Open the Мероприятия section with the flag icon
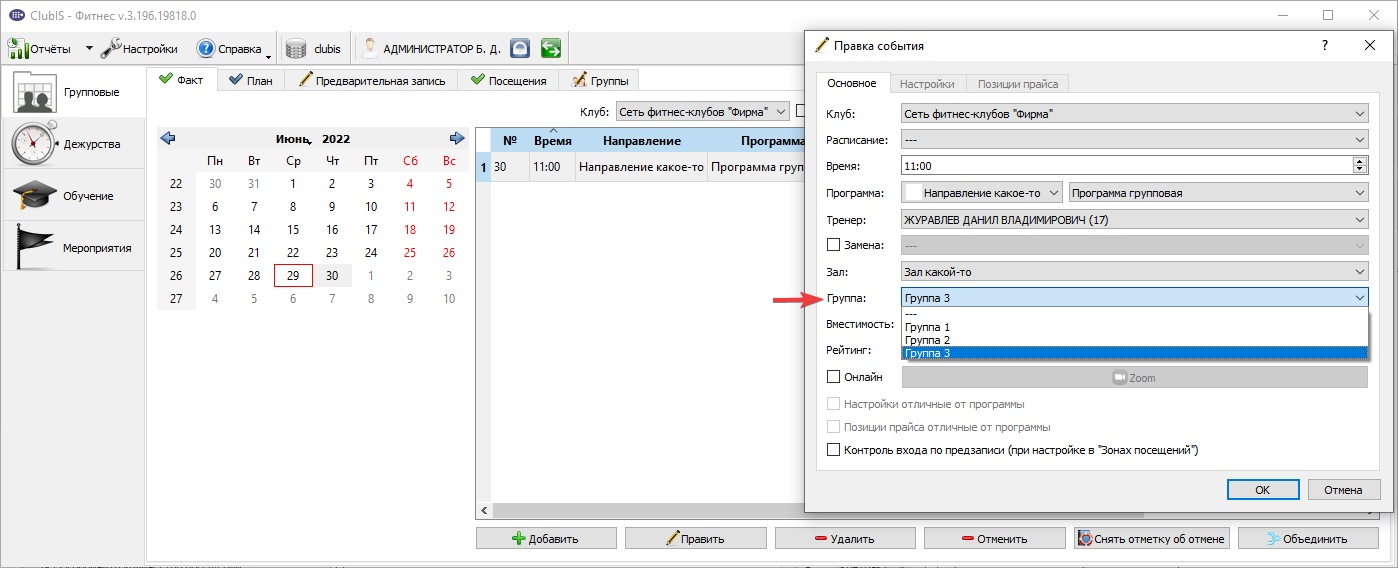This screenshot has height=568, width=1398. point(73,247)
